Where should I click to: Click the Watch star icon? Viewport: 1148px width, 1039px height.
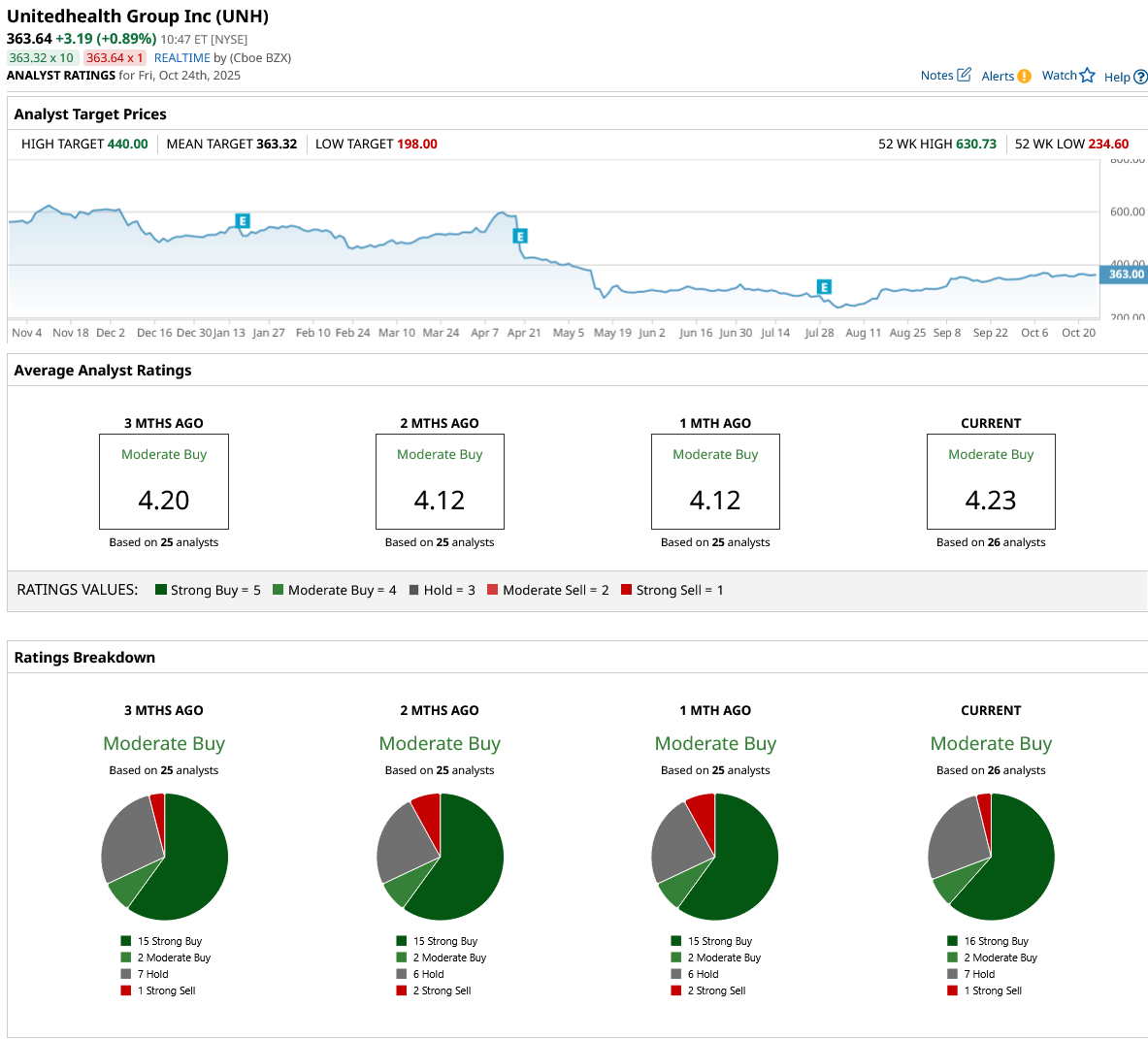pyautogui.click(x=1088, y=76)
